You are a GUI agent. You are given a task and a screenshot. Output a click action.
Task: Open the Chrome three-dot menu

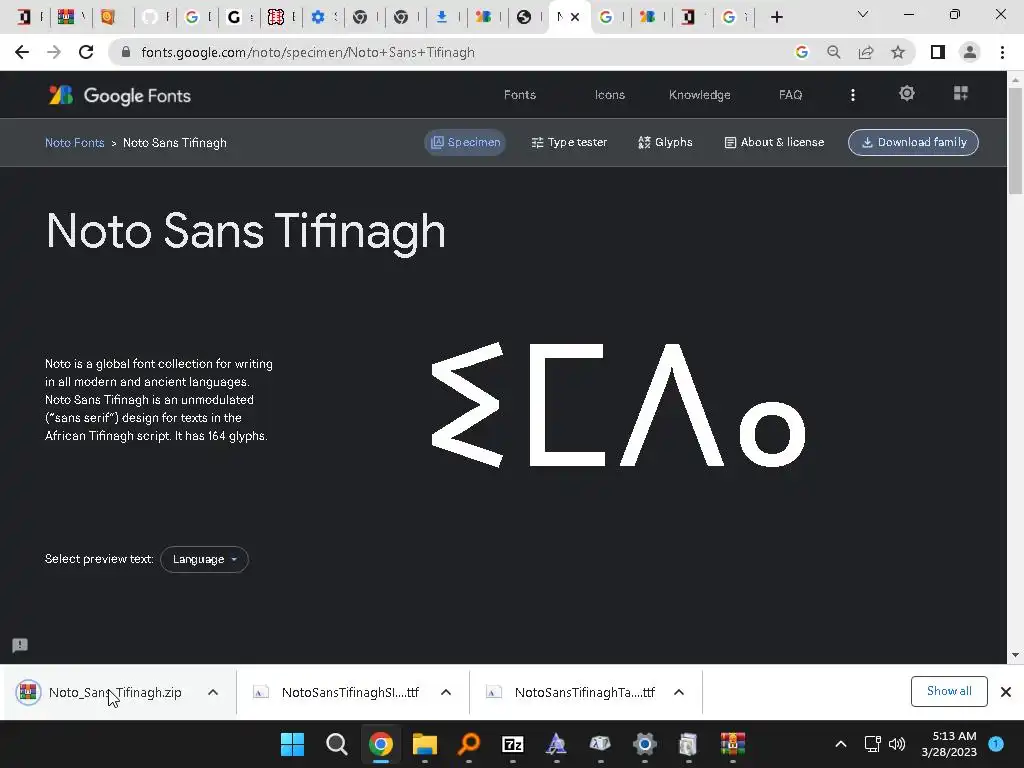click(1002, 52)
